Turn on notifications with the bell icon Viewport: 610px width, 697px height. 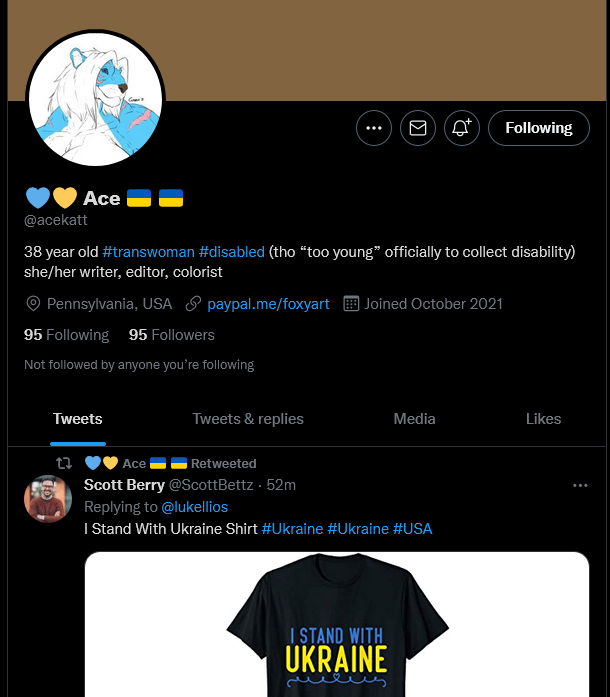coord(462,128)
